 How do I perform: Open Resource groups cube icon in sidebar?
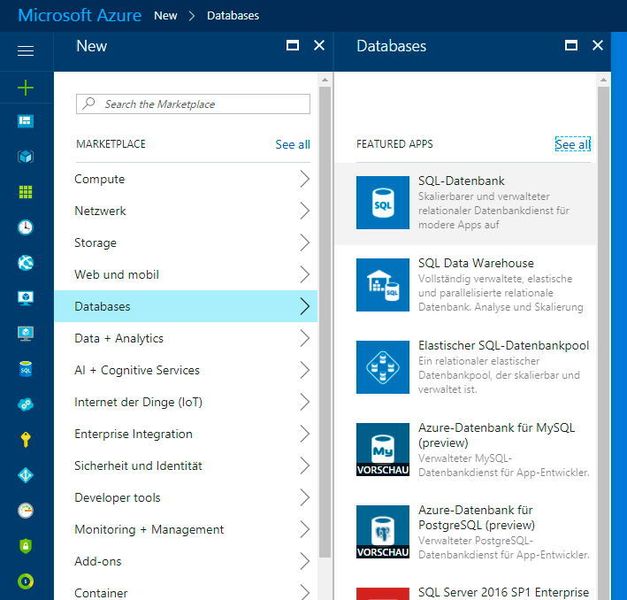(26, 156)
